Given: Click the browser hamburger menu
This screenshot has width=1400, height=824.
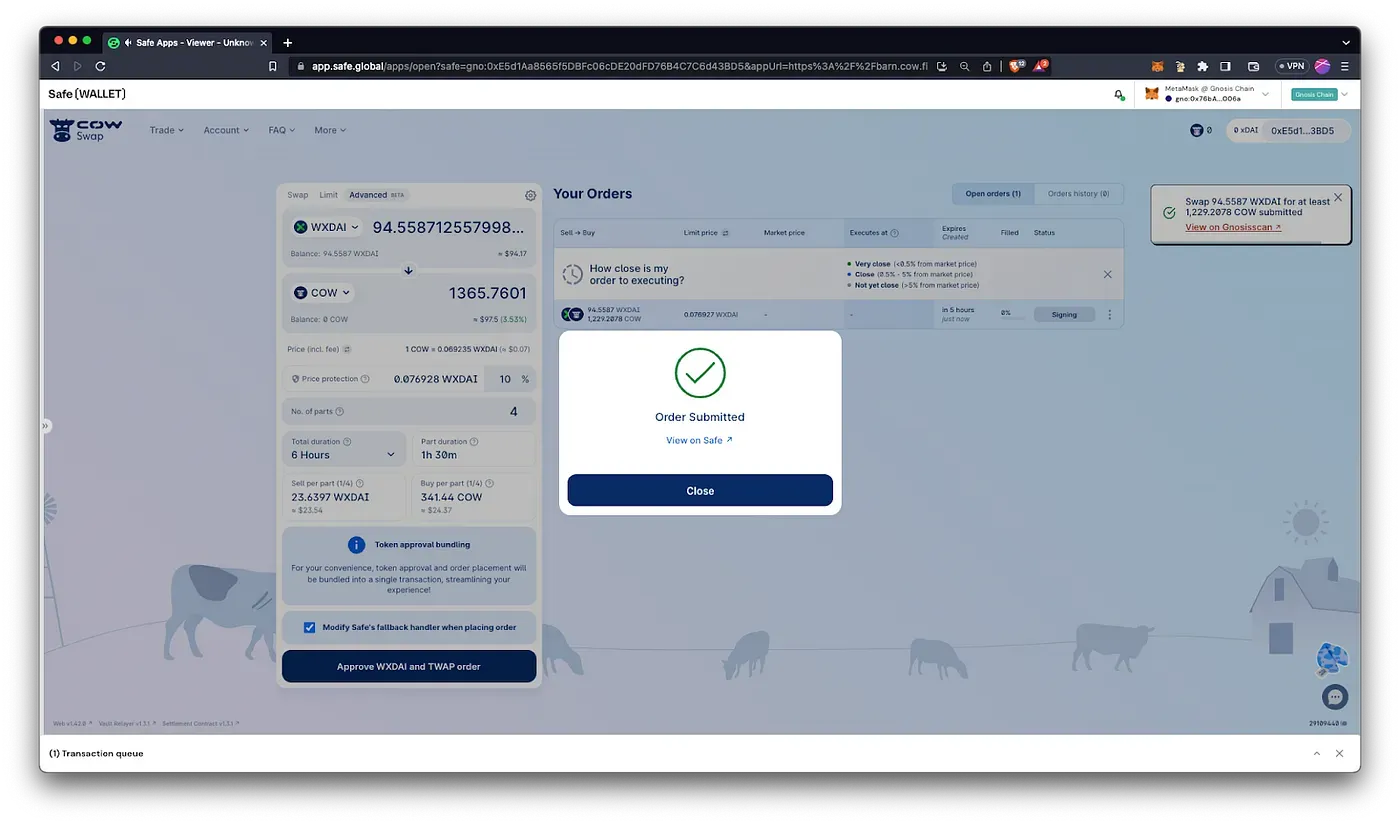Looking at the screenshot, I should [x=1345, y=66].
